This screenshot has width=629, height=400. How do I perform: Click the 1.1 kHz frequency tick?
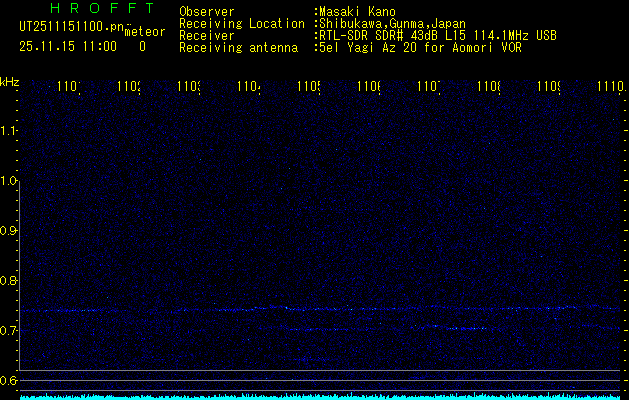9,131
